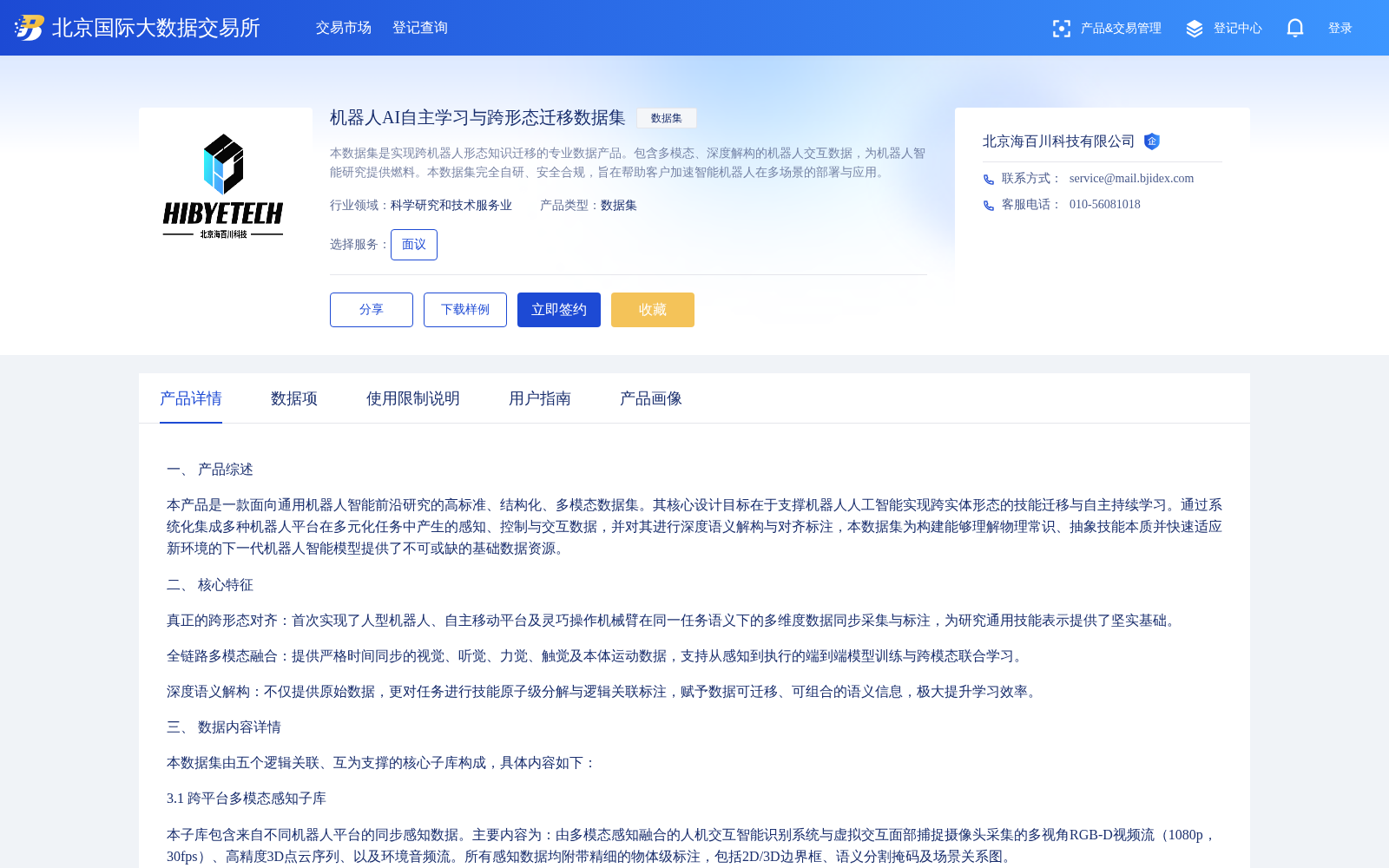The width and height of the screenshot is (1389, 868).
Task: Click the heading 二、核心特征
Action: [210, 585]
